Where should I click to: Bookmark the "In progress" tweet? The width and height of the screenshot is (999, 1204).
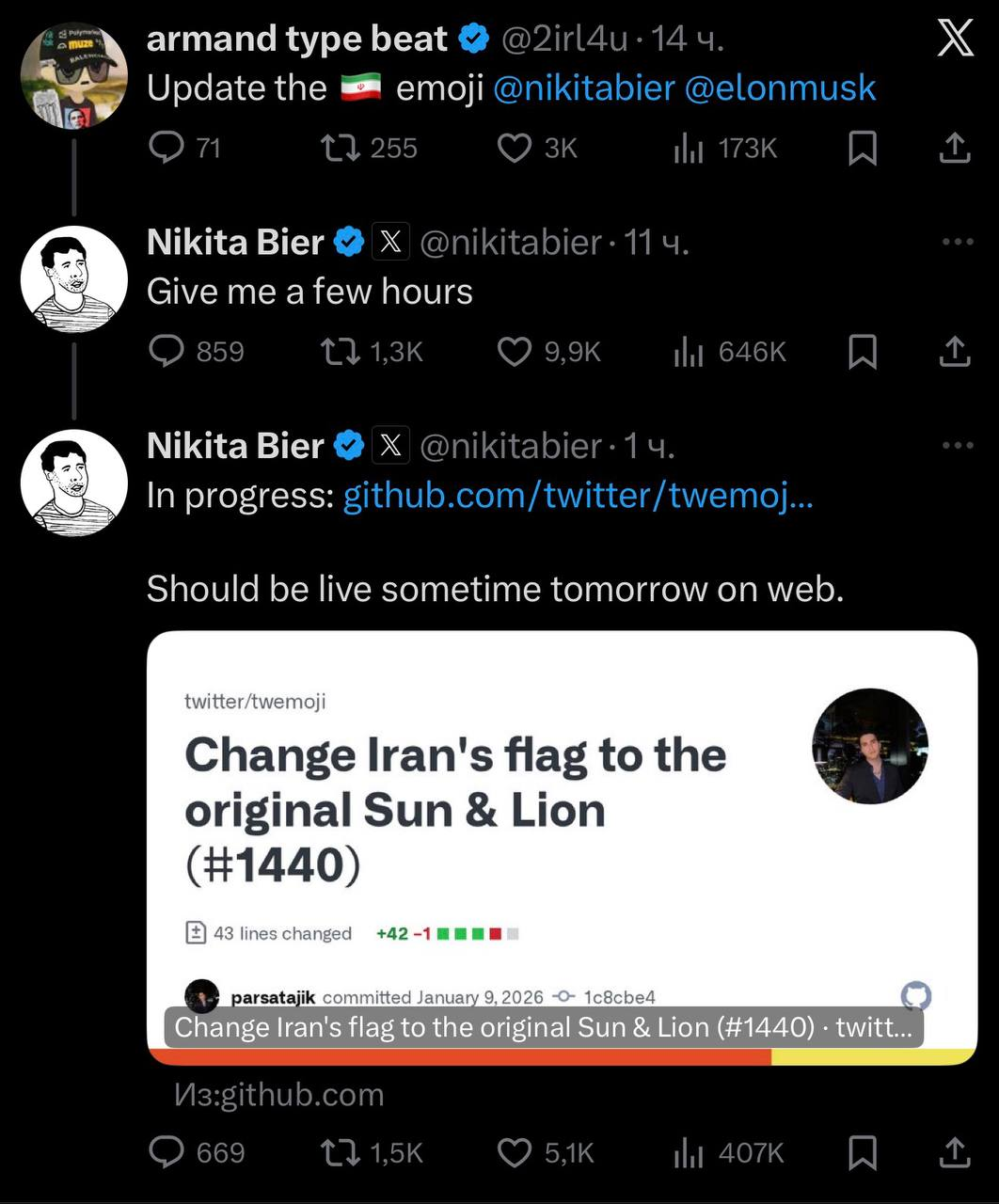tap(863, 1152)
